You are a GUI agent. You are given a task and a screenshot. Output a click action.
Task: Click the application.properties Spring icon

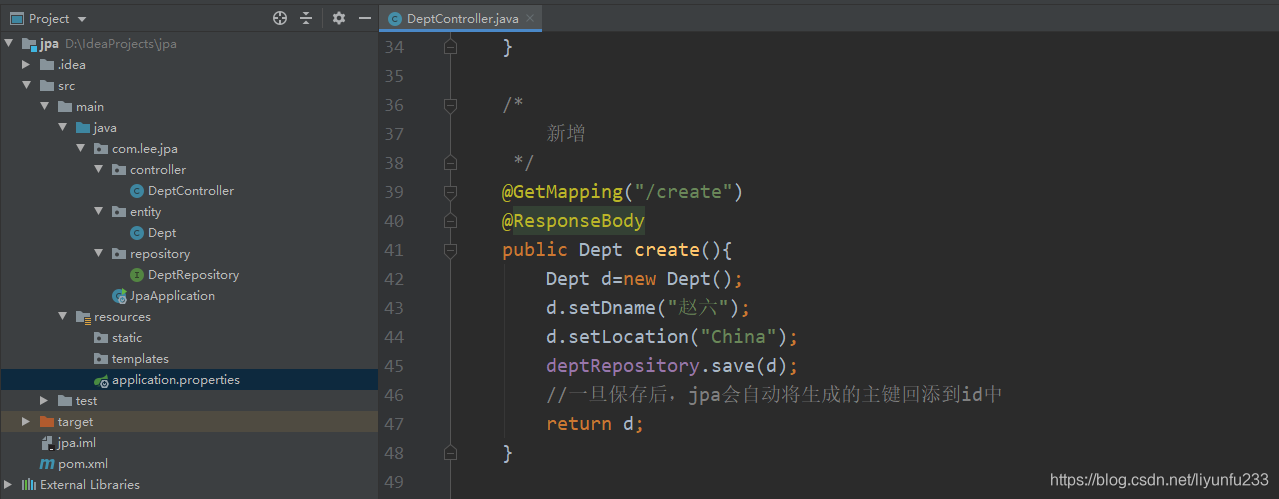101,380
